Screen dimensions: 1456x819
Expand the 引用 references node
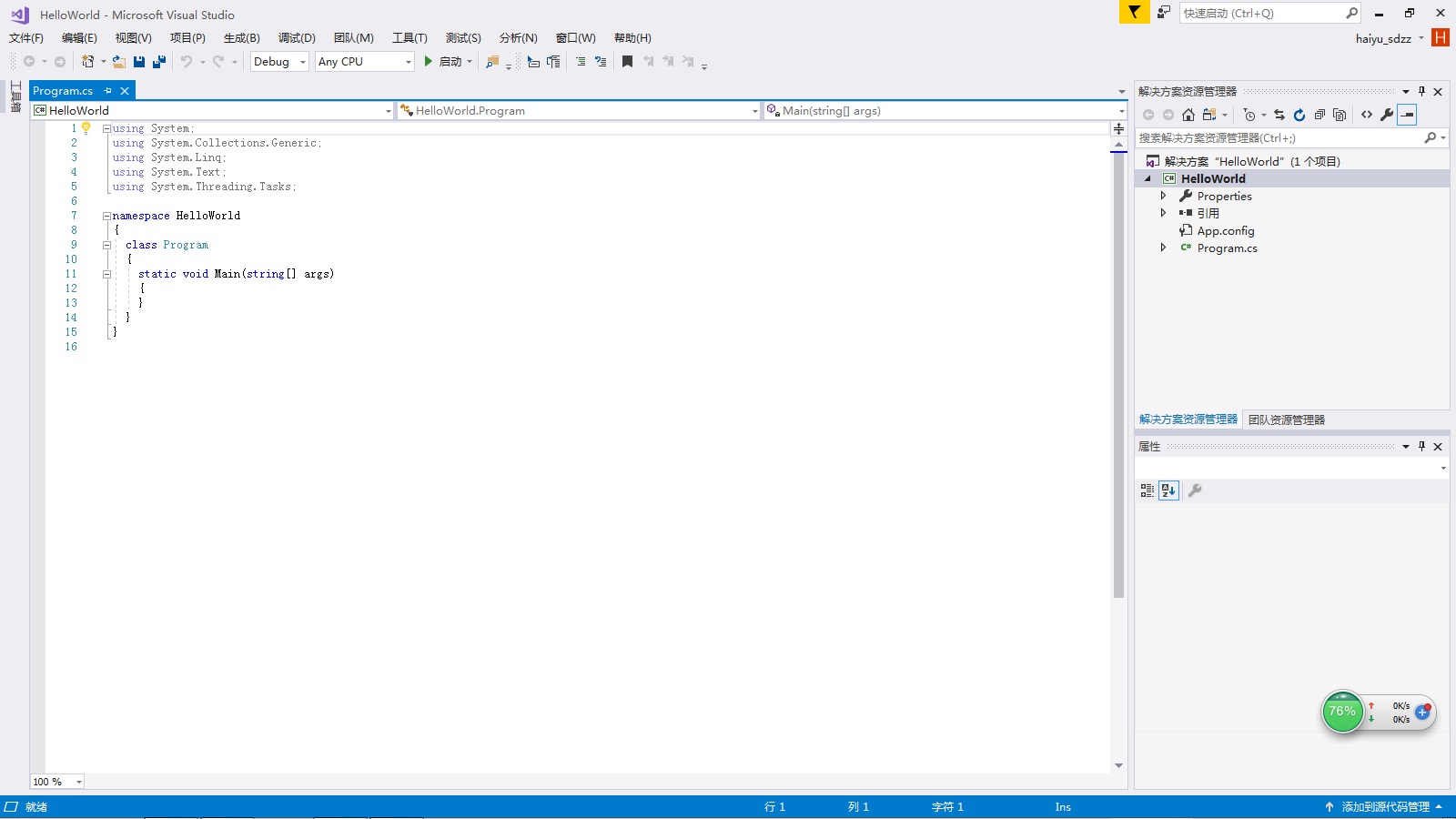tap(1163, 213)
